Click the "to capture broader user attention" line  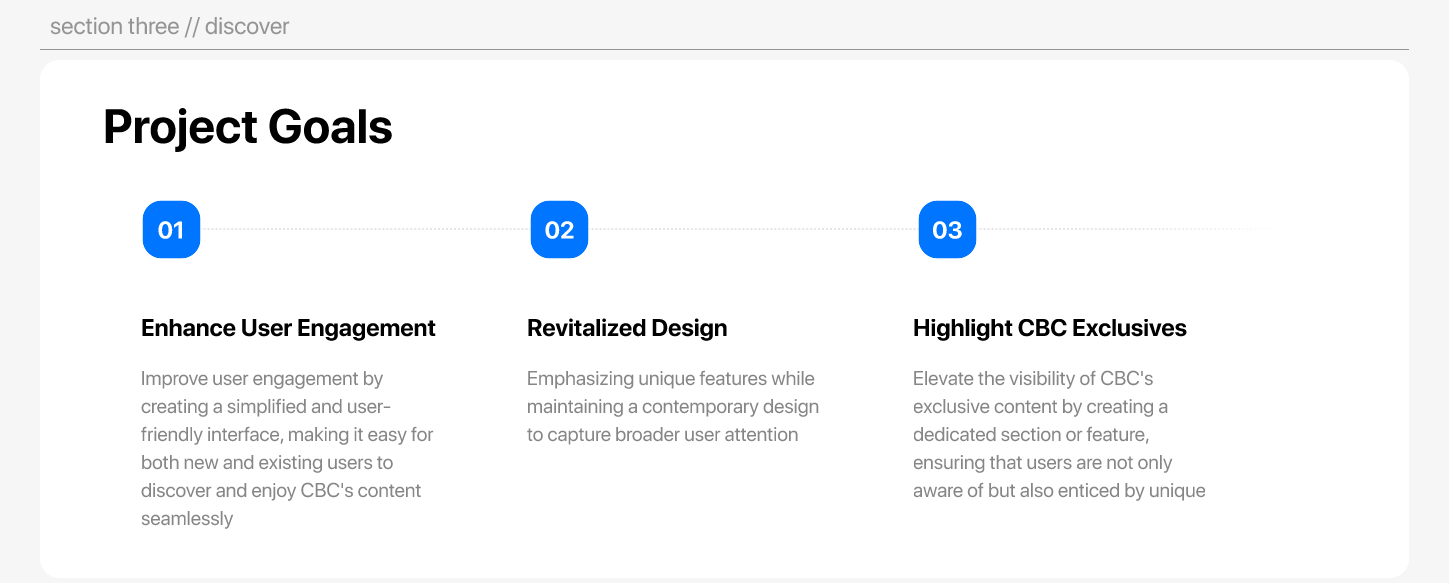pos(662,435)
